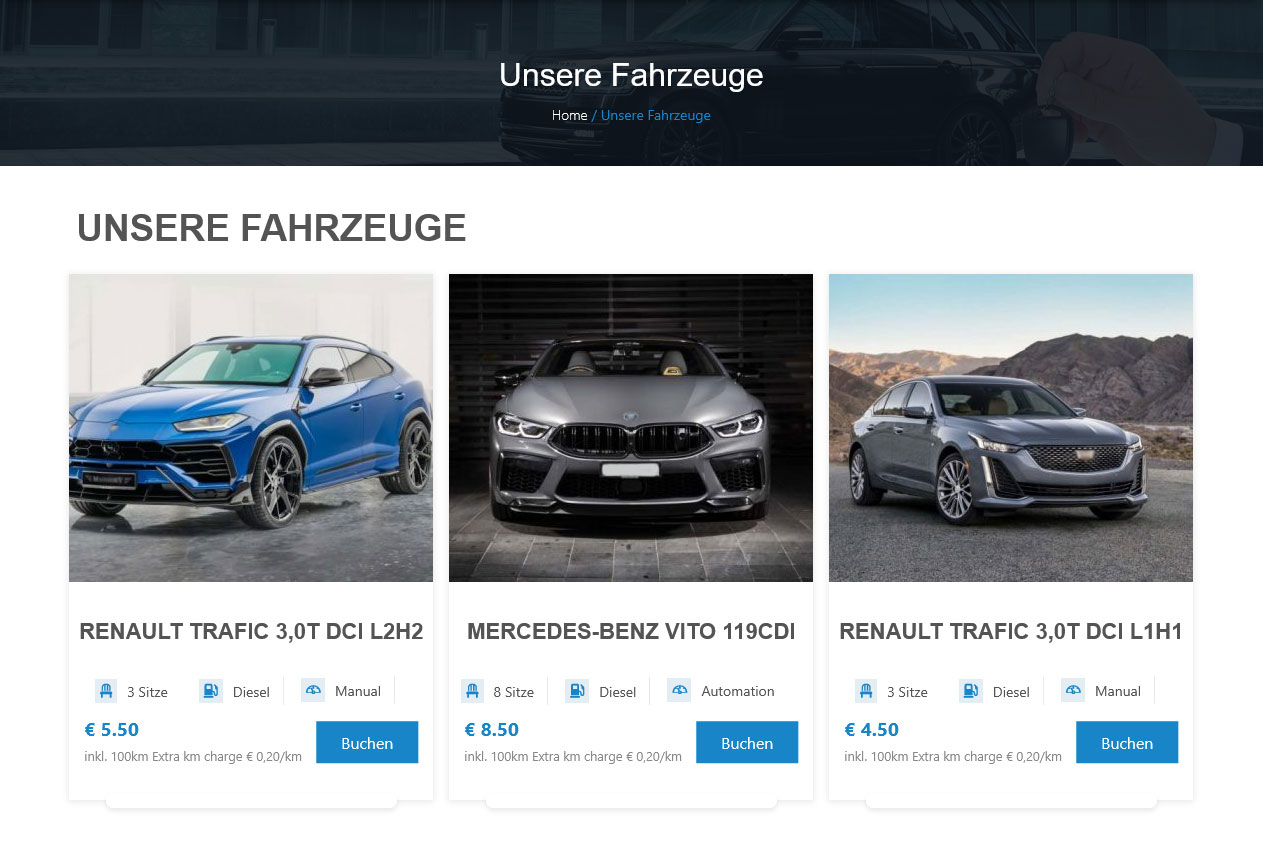Viewport: 1263px width, 851px height.
Task: Click the Unsere Fahrzeuge breadcrumb link
Action: 656,115
